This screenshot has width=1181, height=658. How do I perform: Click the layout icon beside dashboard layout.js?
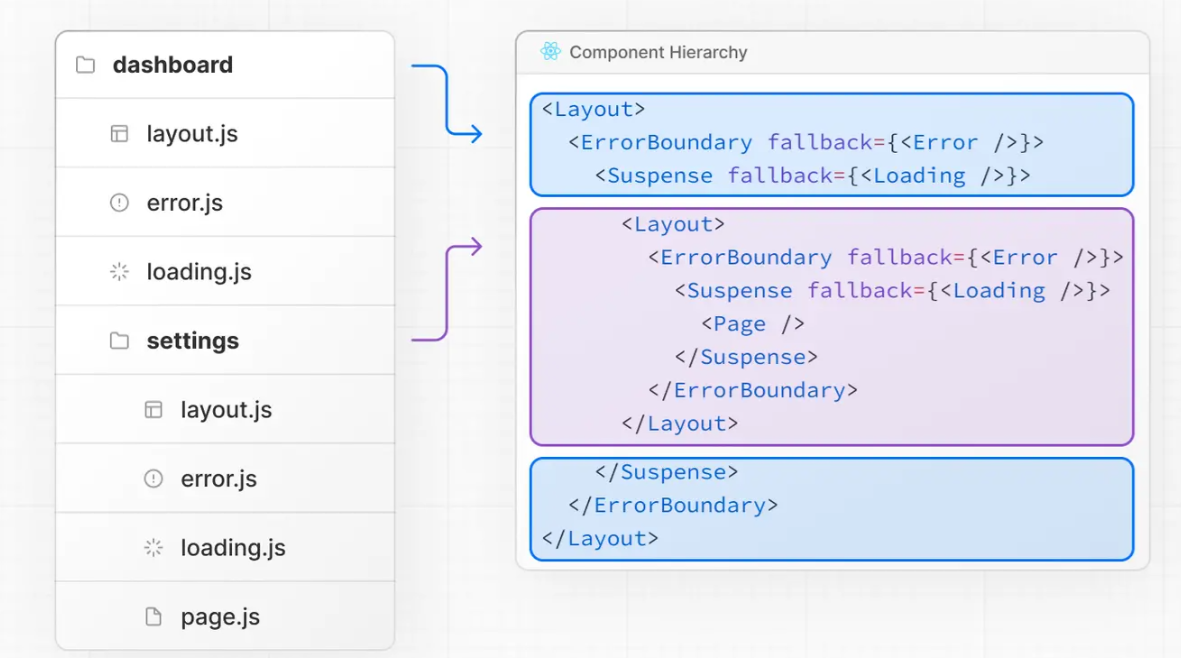point(119,134)
